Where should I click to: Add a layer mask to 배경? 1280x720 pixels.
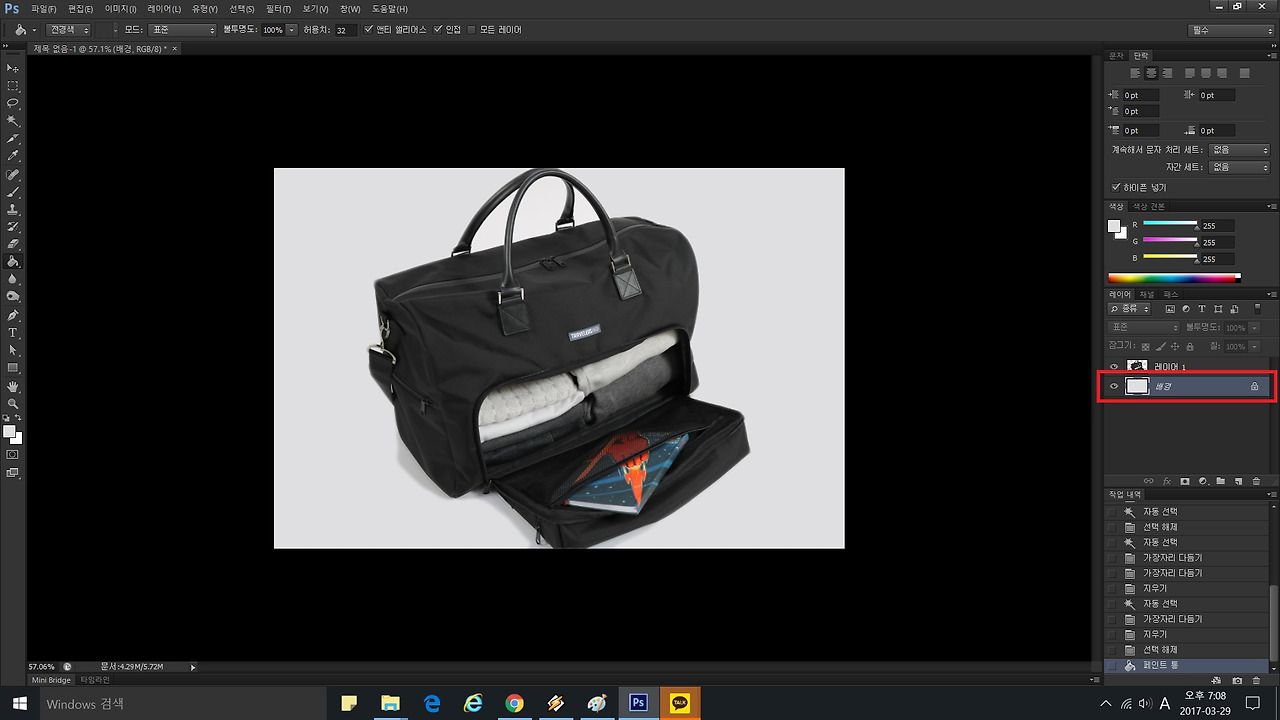tap(1185, 481)
